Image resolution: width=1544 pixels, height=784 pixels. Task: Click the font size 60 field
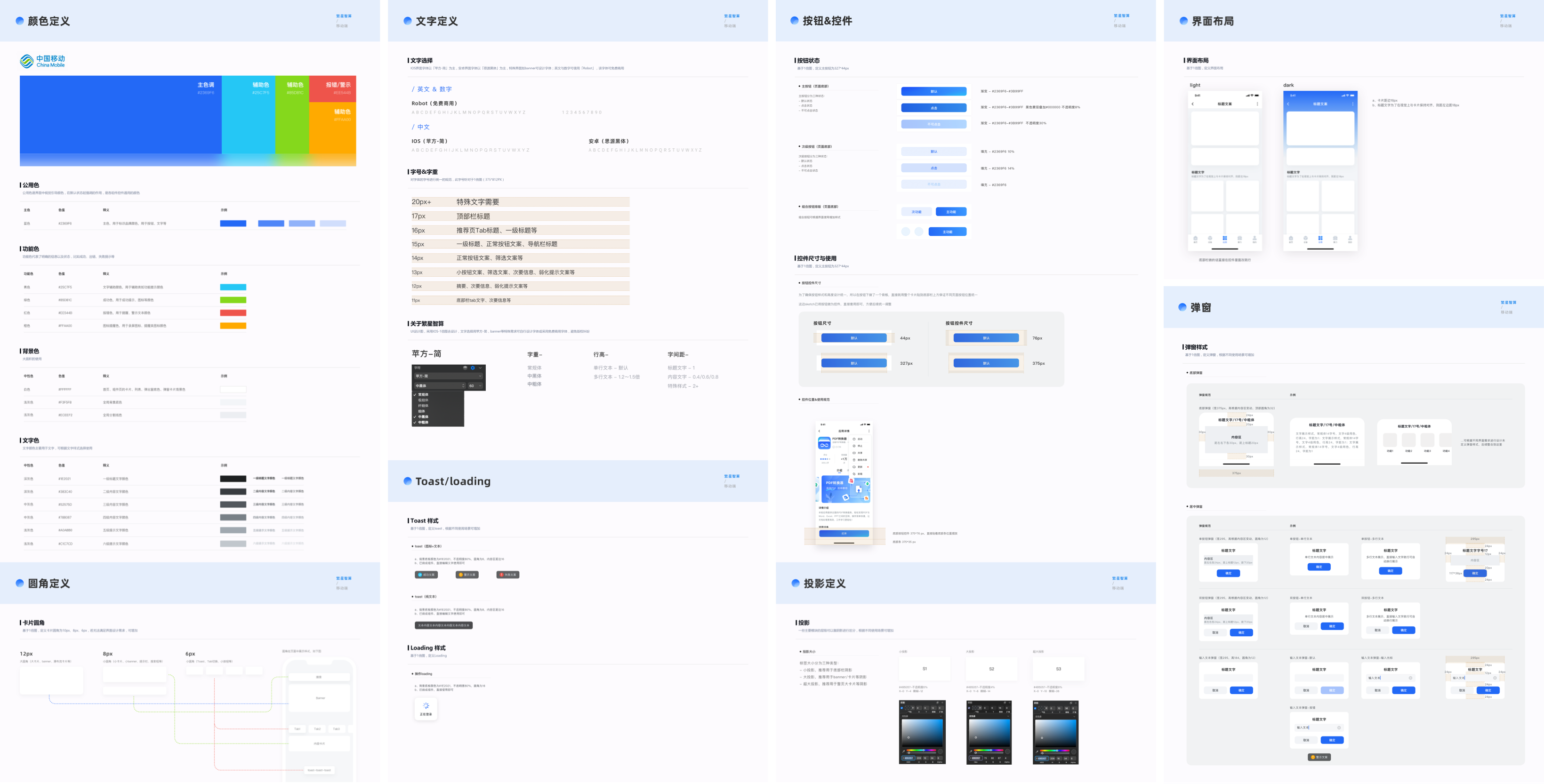pyautogui.click(x=475, y=386)
